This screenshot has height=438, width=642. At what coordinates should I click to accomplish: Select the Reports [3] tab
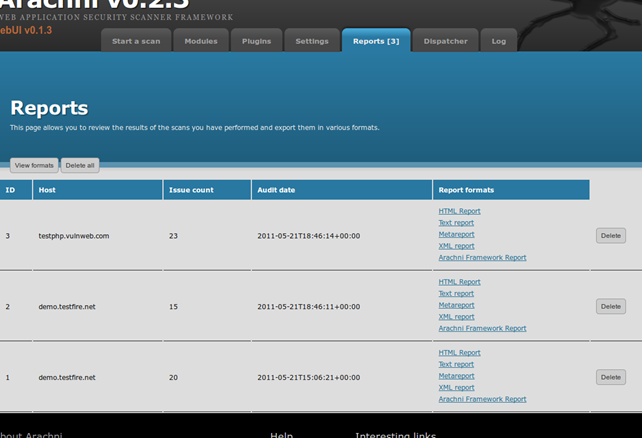click(x=376, y=41)
